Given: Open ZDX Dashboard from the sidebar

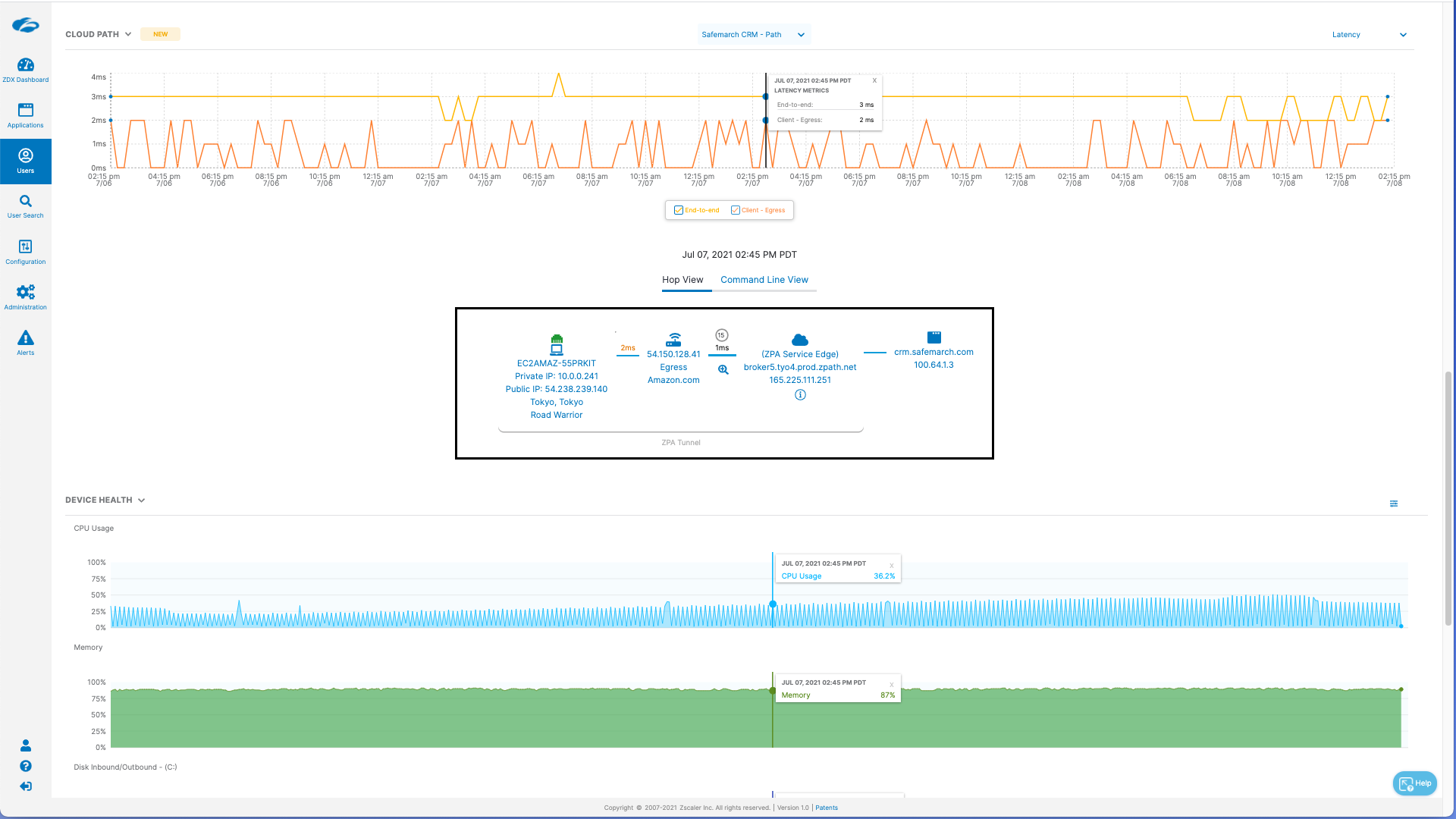Looking at the screenshot, I should [x=25, y=69].
